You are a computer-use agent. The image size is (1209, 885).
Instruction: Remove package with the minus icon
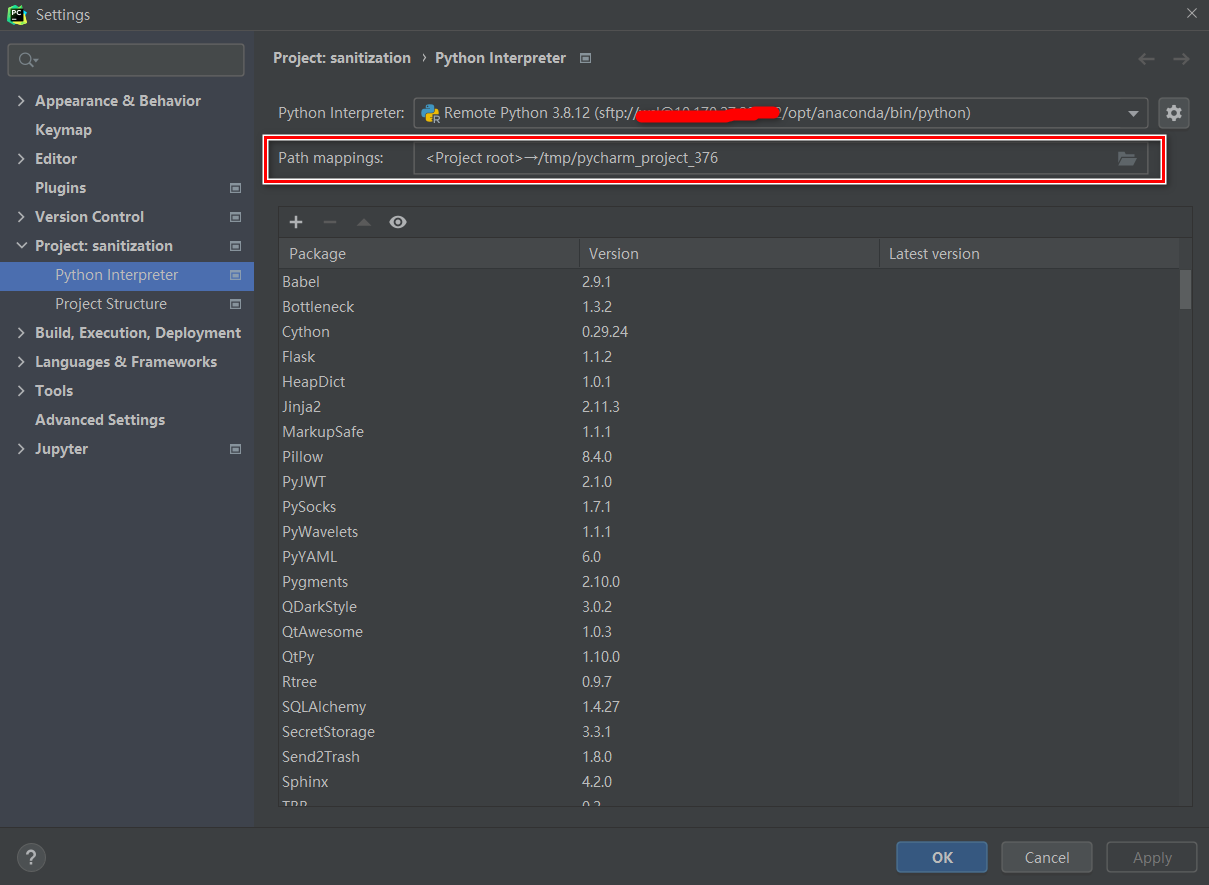click(330, 222)
